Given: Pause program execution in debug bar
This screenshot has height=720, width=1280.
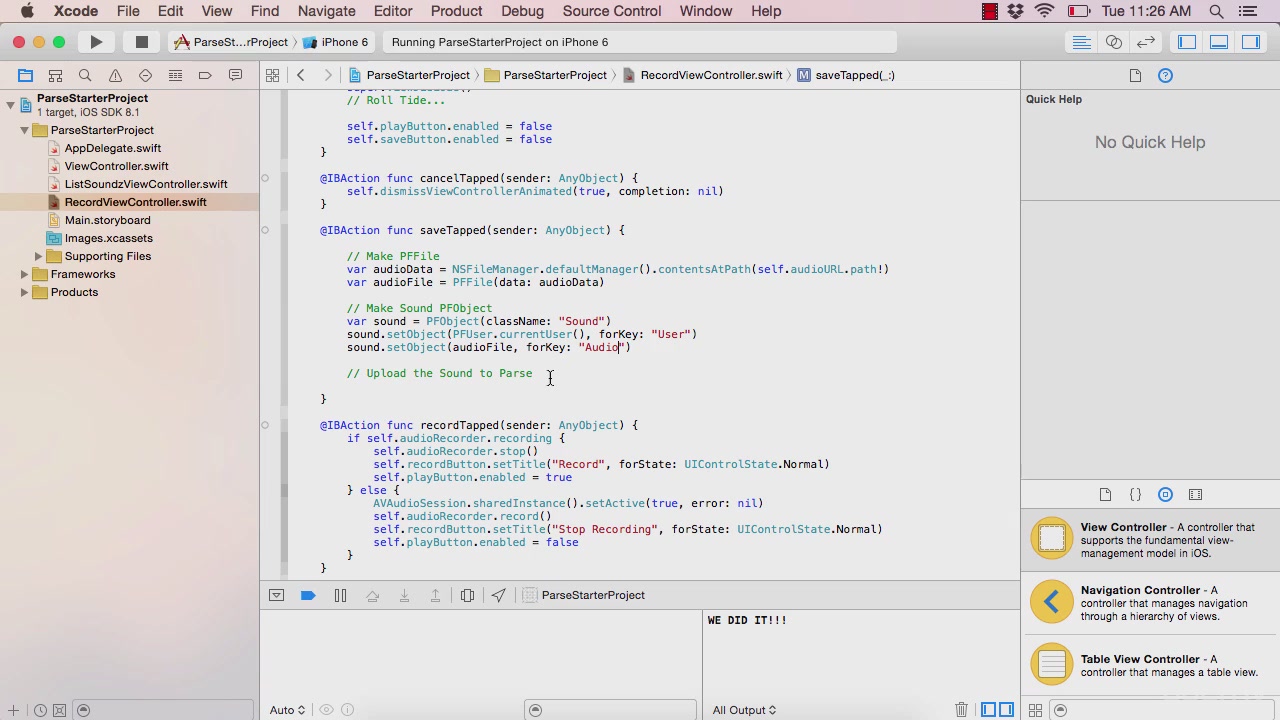Looking at the screenshot, I should point(340,595).
